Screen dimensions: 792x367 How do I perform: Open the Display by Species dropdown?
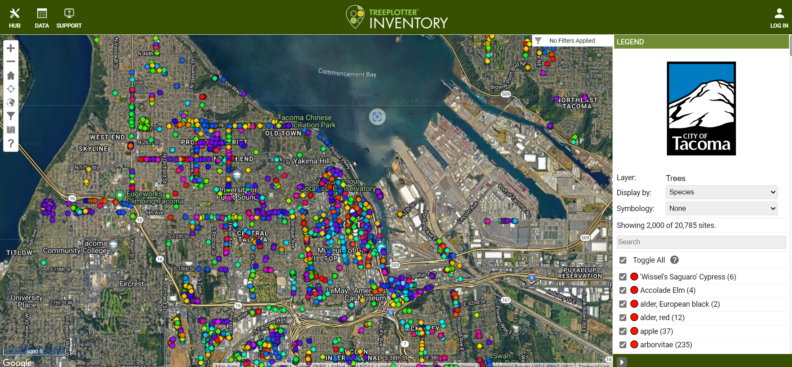pos(722,192)
